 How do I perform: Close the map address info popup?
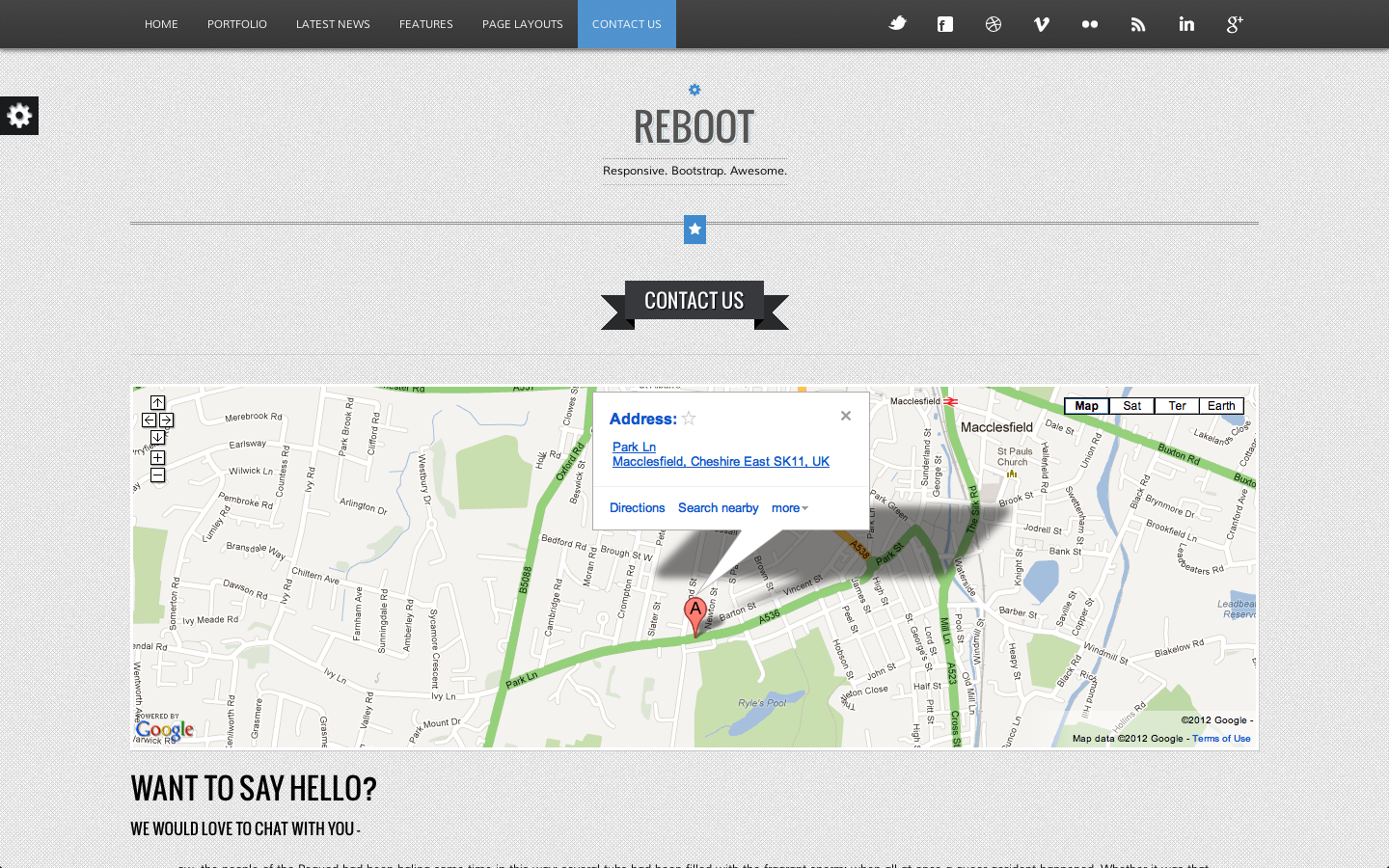(x=846, y=416)
